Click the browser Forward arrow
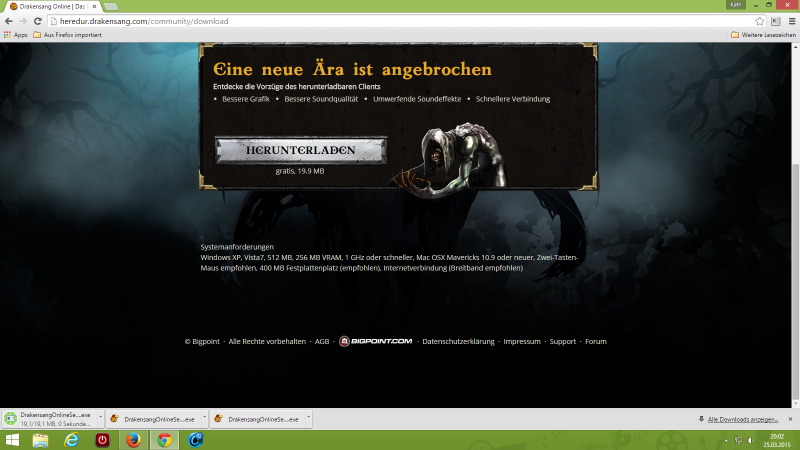Image resolution: width=800 pixels, height=450 pixels. pos(23,21)
